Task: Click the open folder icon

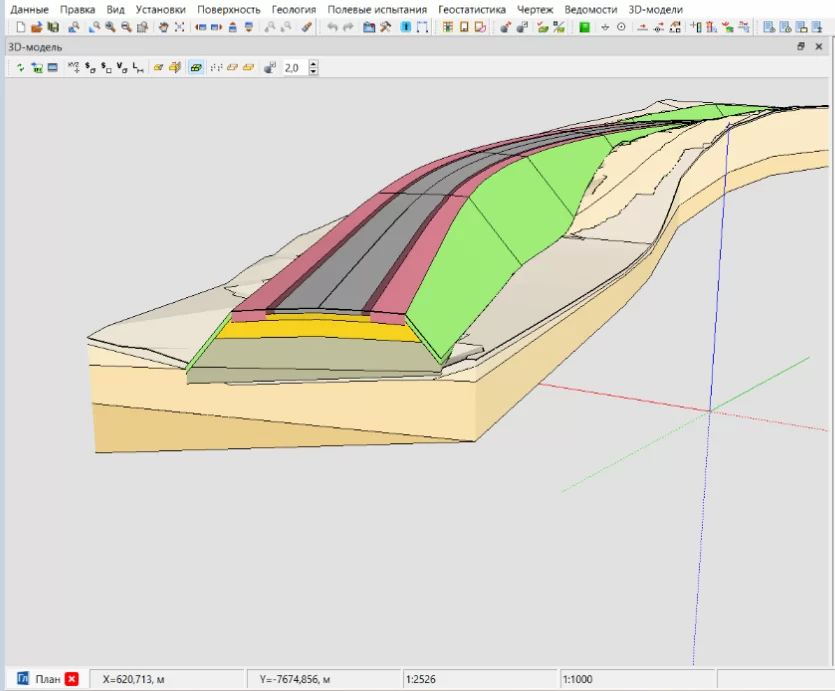Action: (x=36, y=27)
